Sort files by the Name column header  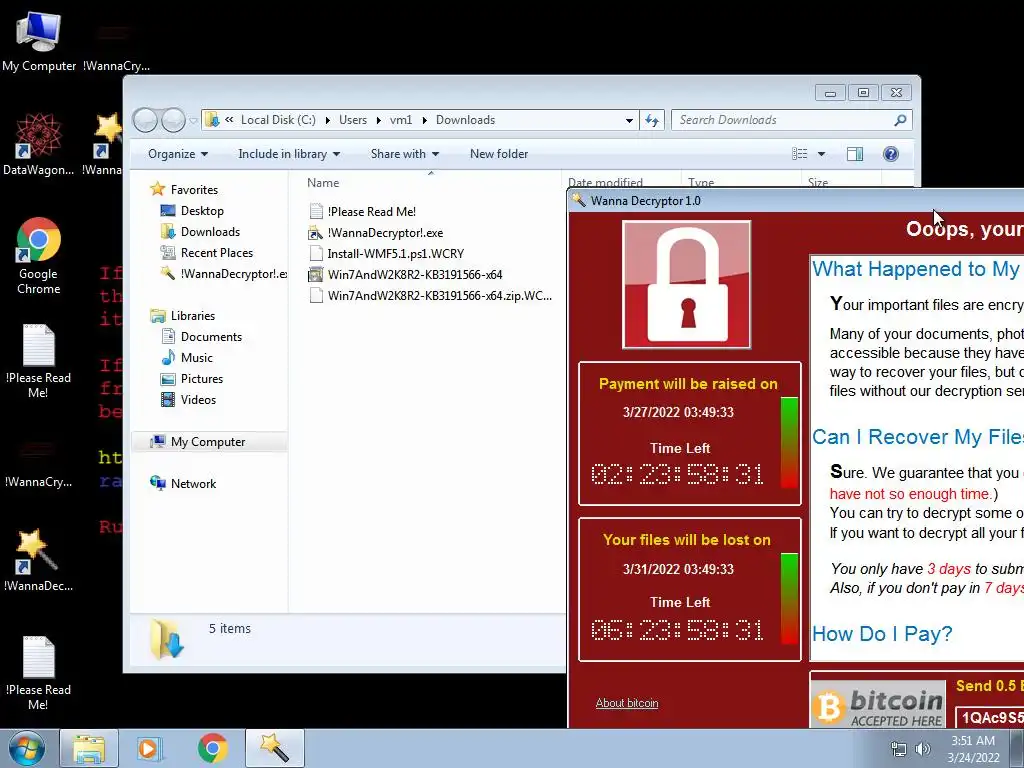click(x=430, y=183)
